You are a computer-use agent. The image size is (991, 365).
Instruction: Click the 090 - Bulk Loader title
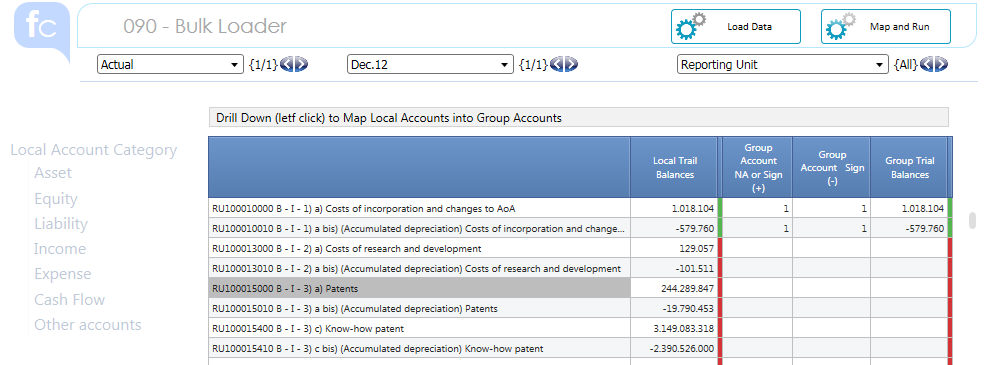[205, 27]
